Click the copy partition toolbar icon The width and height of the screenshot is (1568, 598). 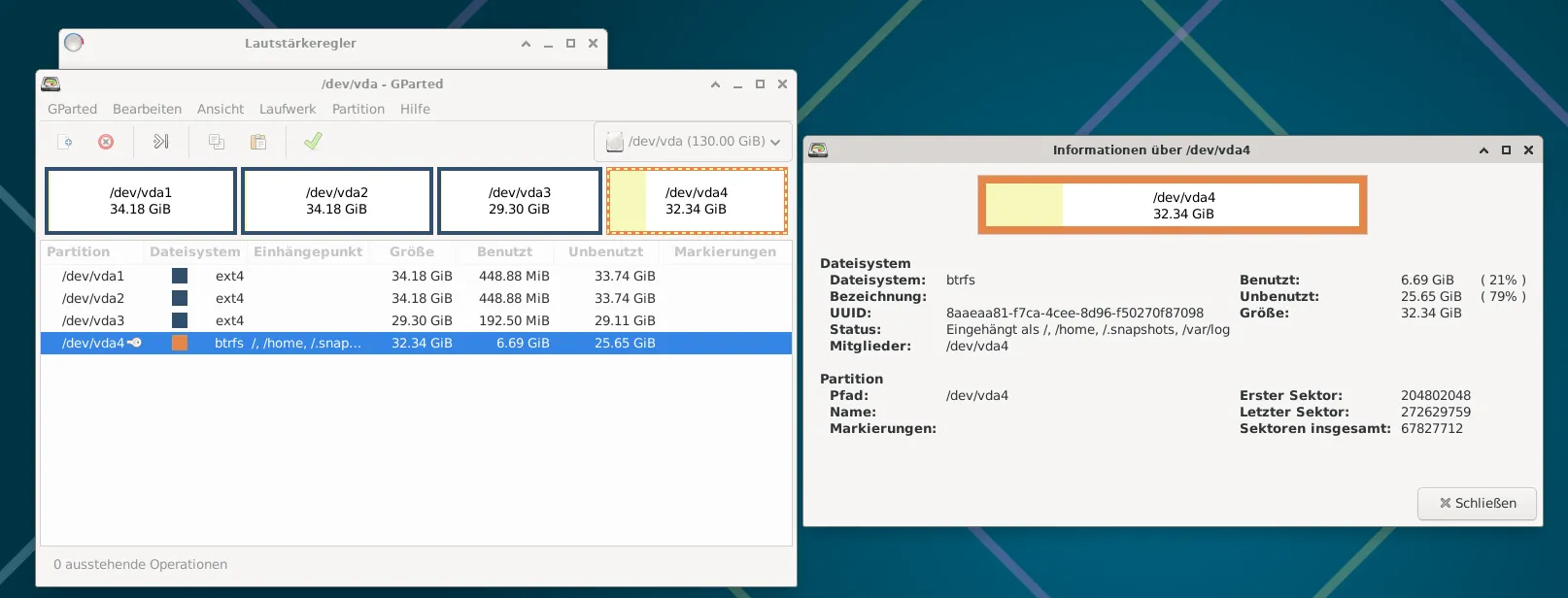pyautogui.click(x=217, y=142)
